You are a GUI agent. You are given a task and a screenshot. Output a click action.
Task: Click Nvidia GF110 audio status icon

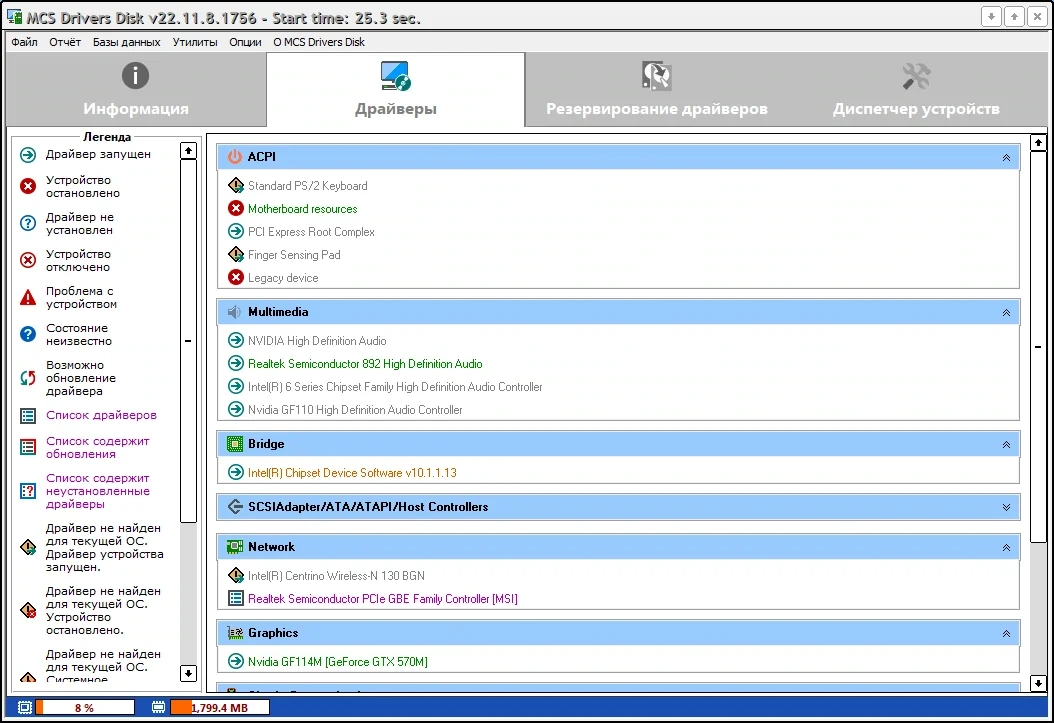coord(236,409)
